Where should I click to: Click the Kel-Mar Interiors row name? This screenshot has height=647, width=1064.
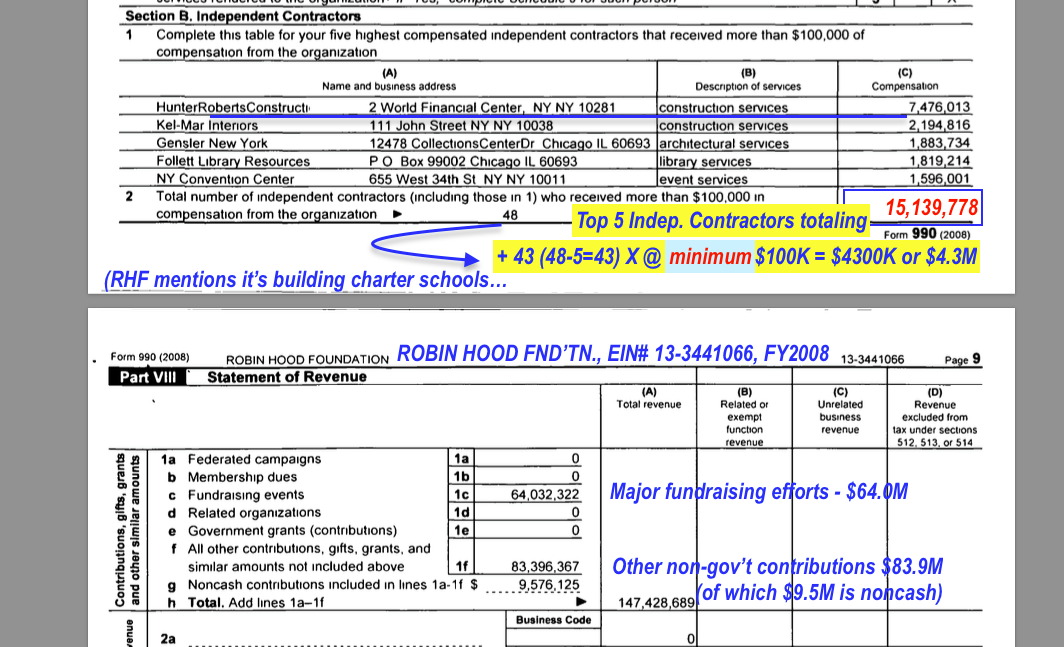pos(207,126)
